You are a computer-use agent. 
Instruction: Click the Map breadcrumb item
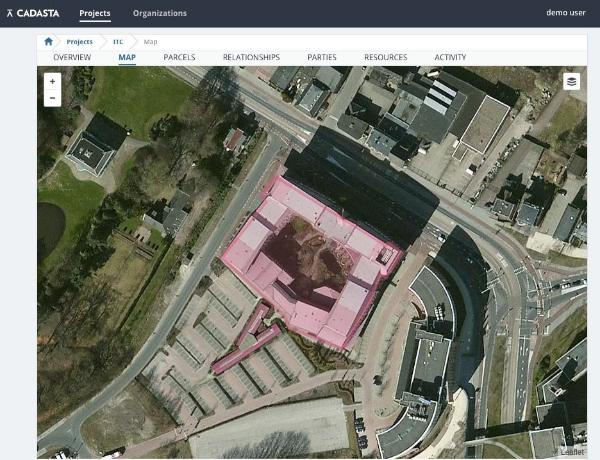[x=150, y=42]
